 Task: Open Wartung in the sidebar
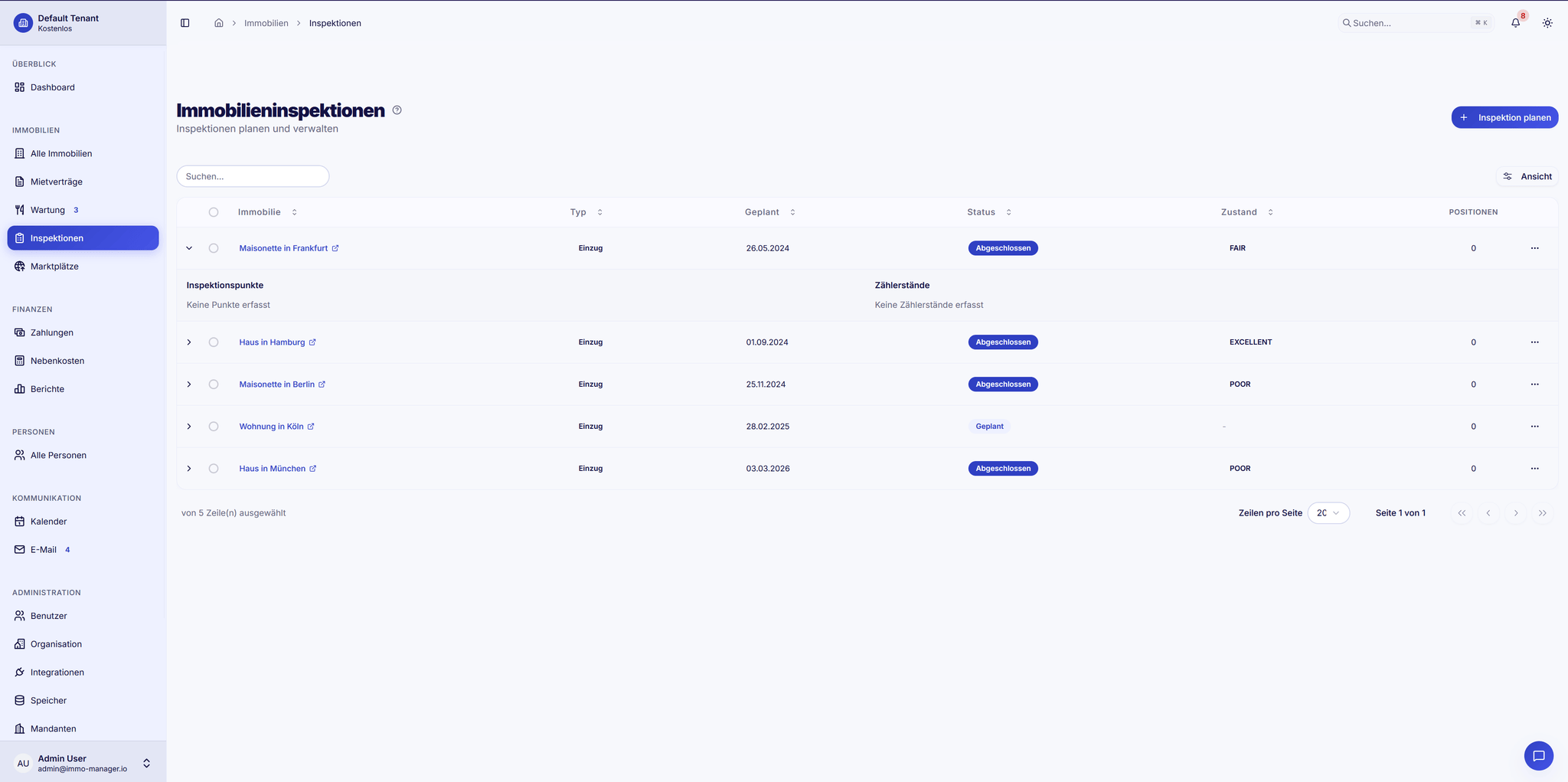point(83,210)
